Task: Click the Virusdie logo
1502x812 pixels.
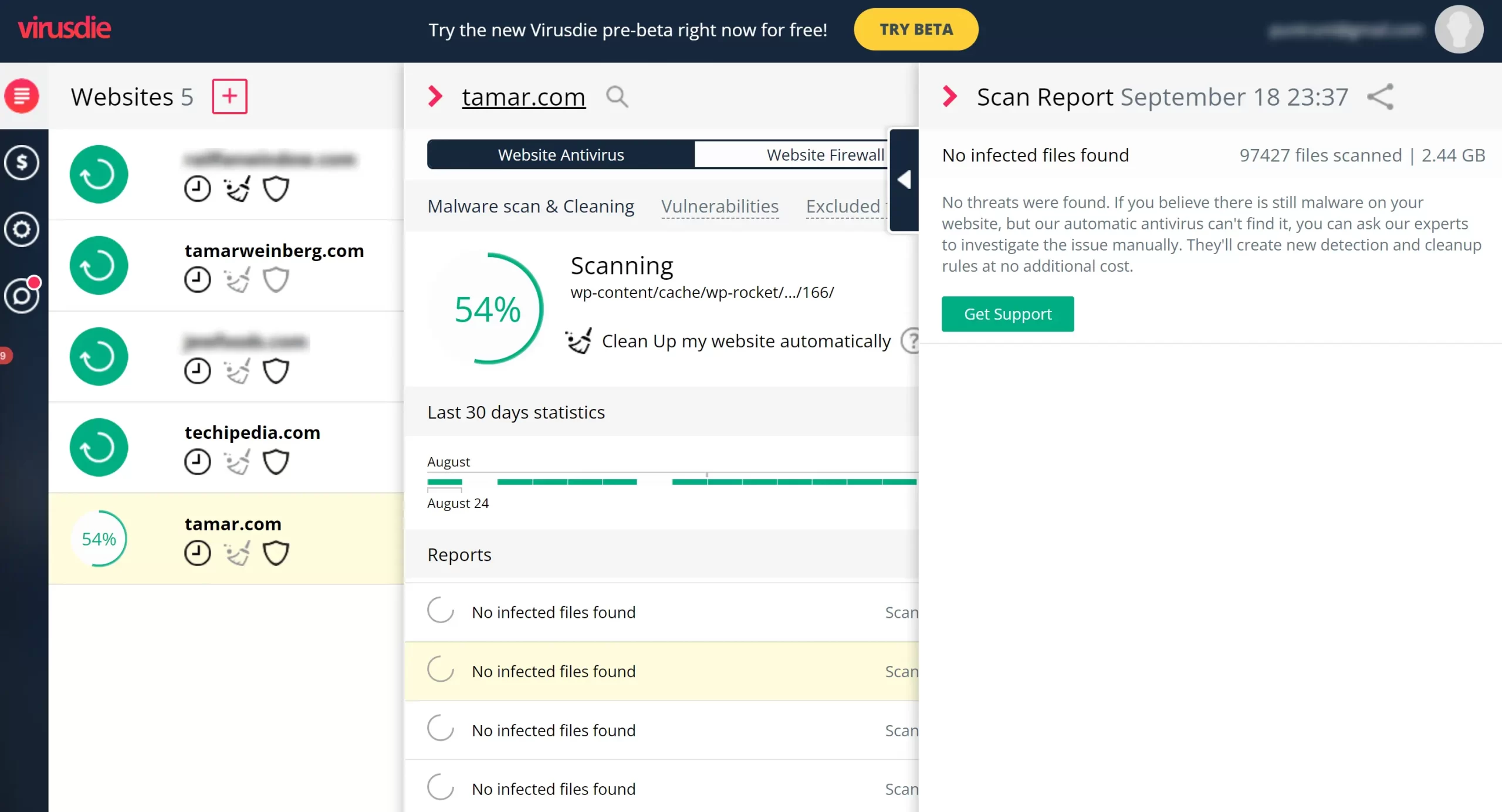Action: coord(65,28)
